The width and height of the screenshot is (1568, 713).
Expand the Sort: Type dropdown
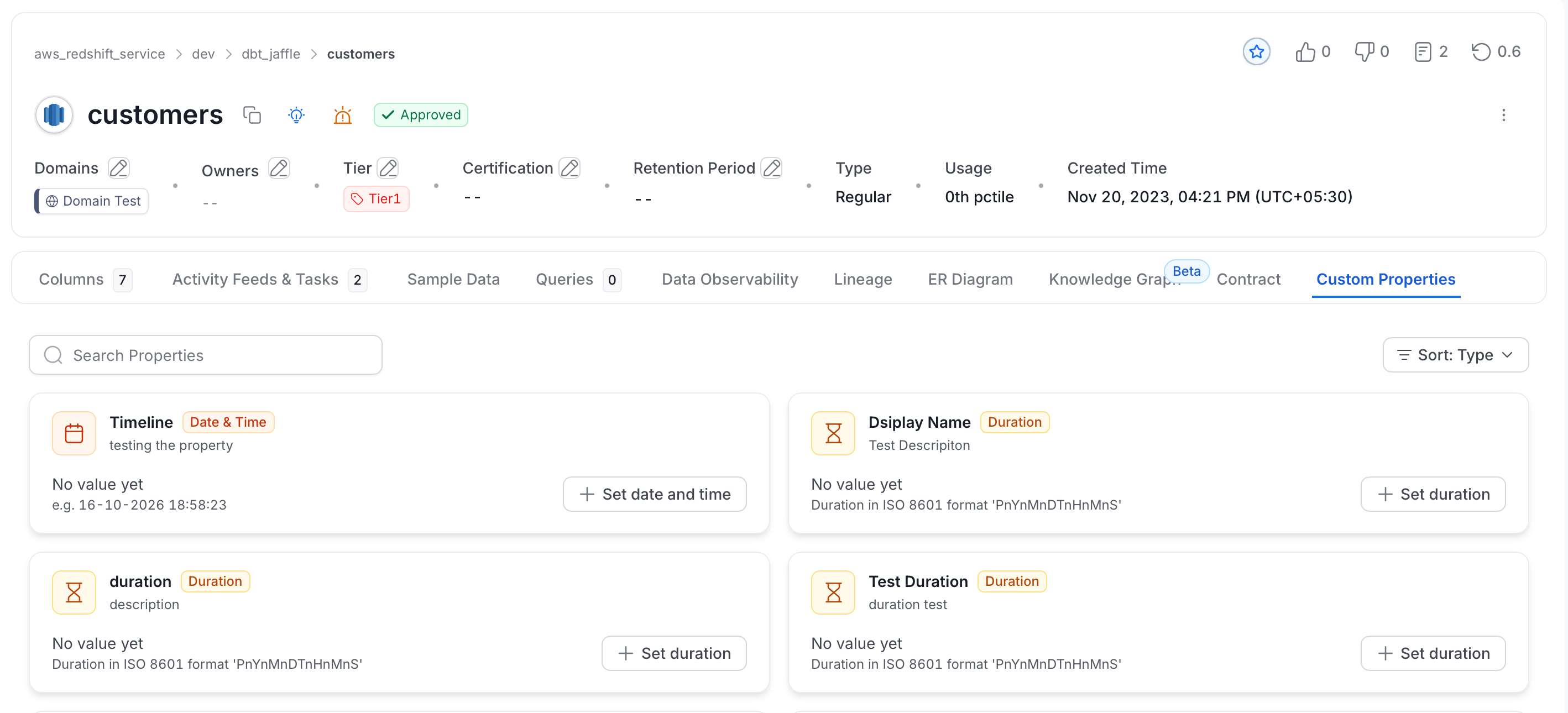point(1455,355)
